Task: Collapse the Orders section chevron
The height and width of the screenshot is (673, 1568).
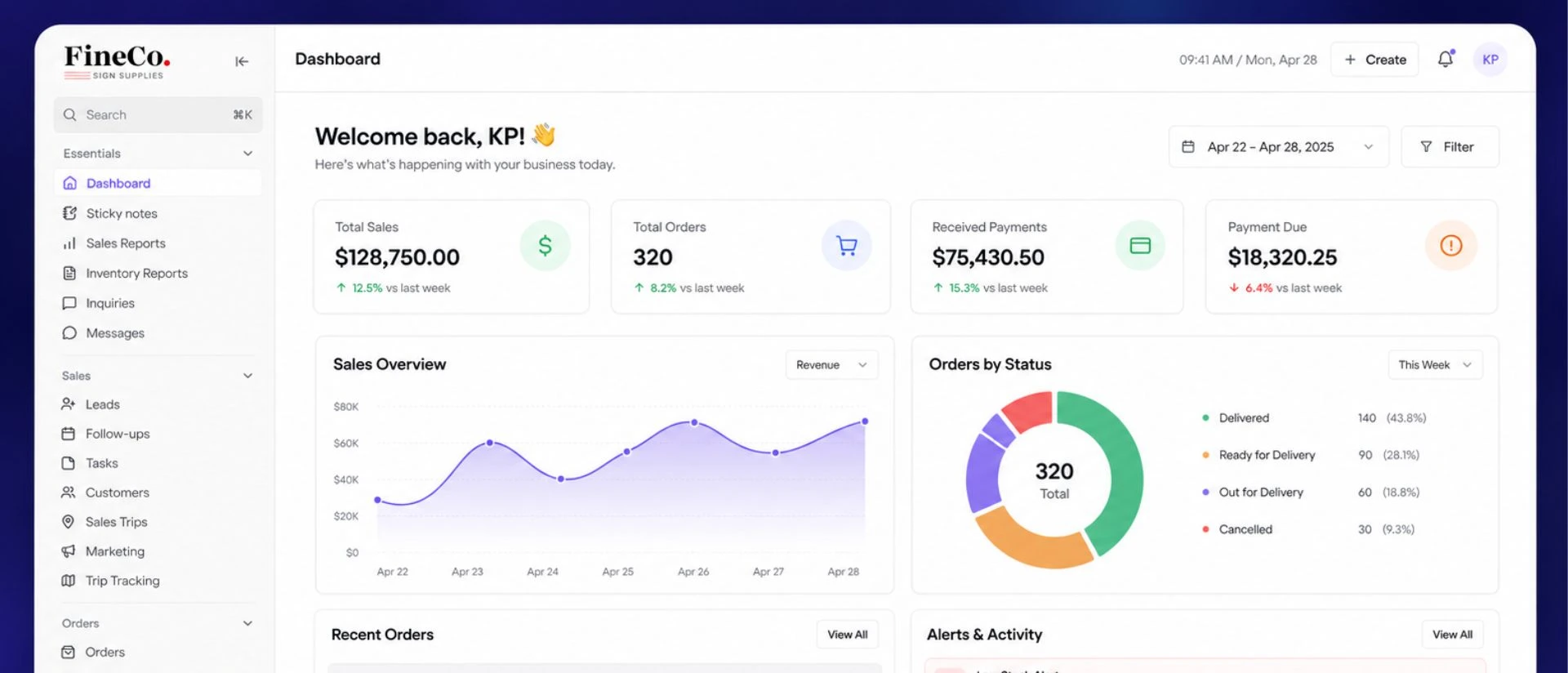Action: tap(247, 623)
